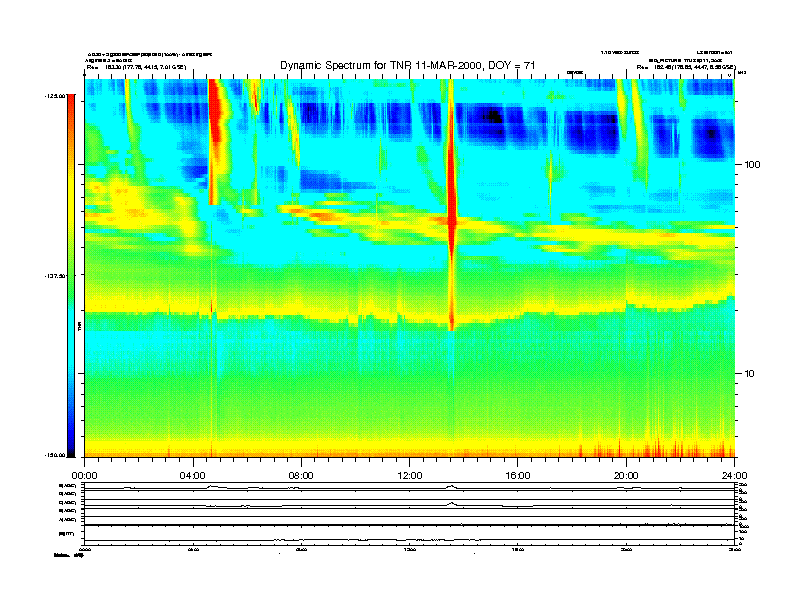792x612 pixels.
Task: Click the 100 frequency axis label
Action: coord(752,165)
